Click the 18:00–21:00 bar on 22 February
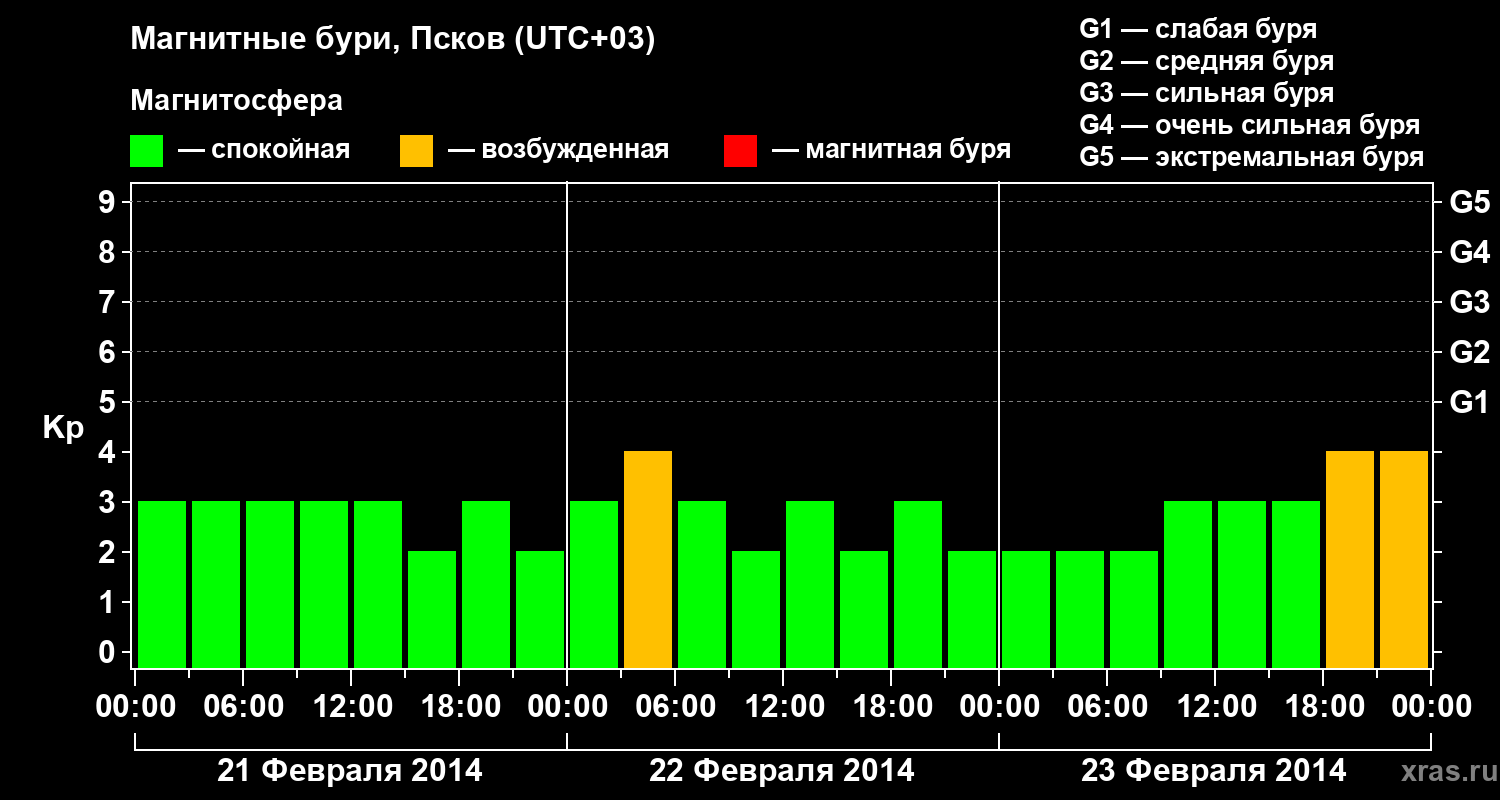1500x800 pixels. (918, 585)
